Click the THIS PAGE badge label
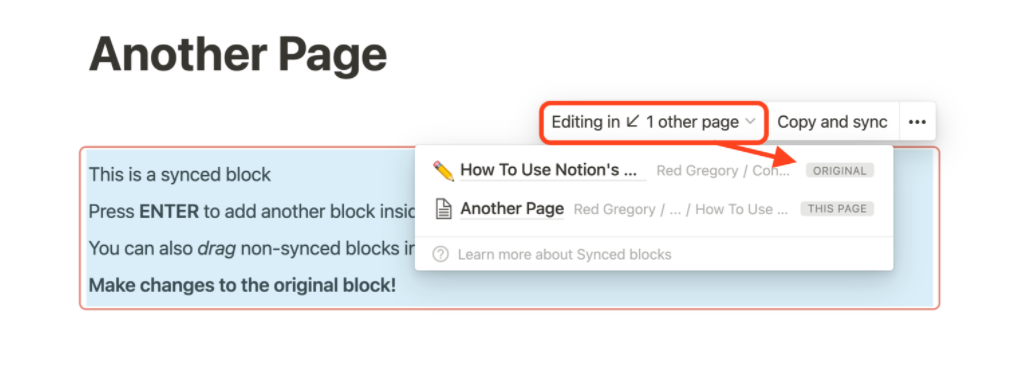1019x377 pixels. (837, 209)
